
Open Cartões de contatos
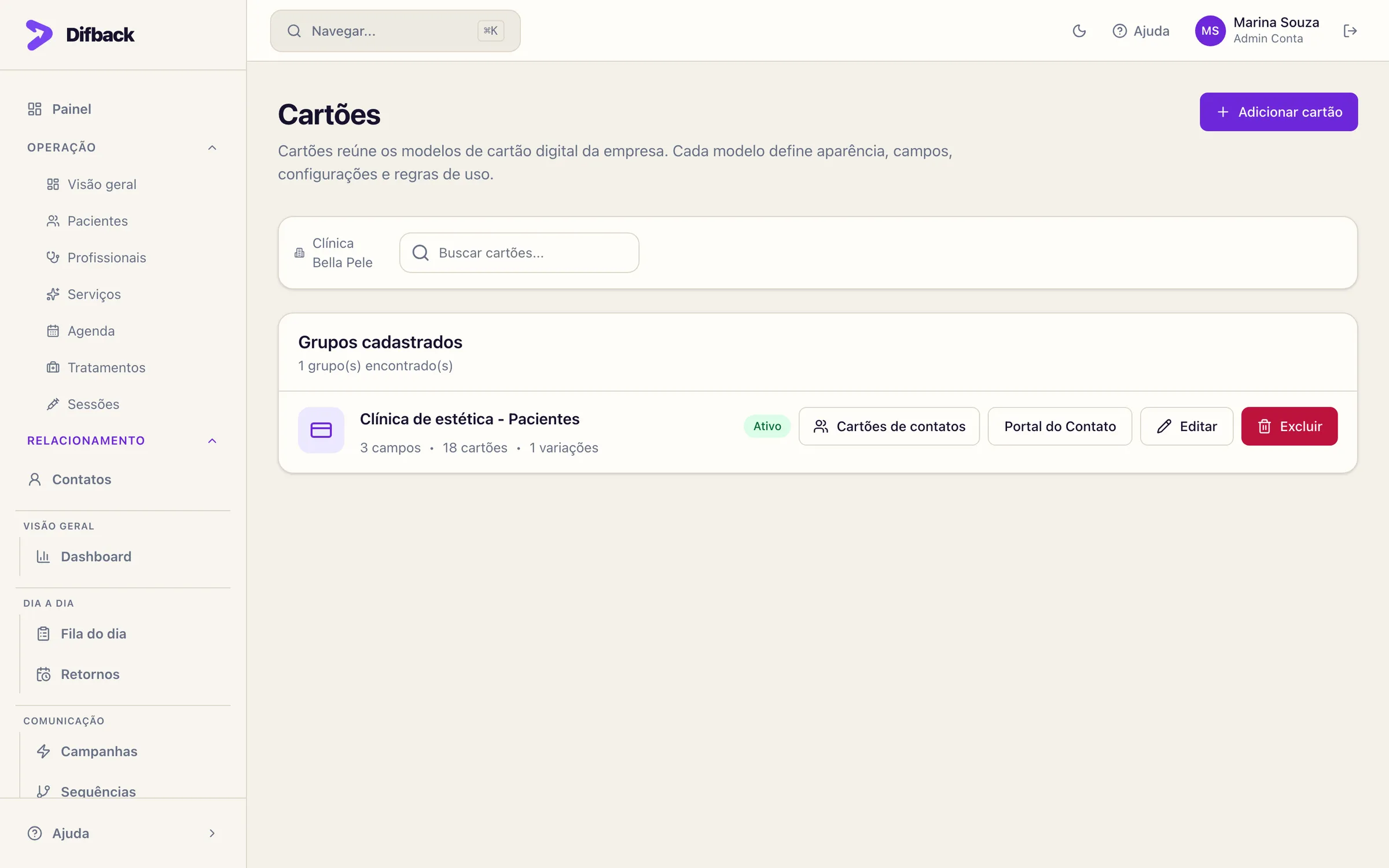(889, 426)
